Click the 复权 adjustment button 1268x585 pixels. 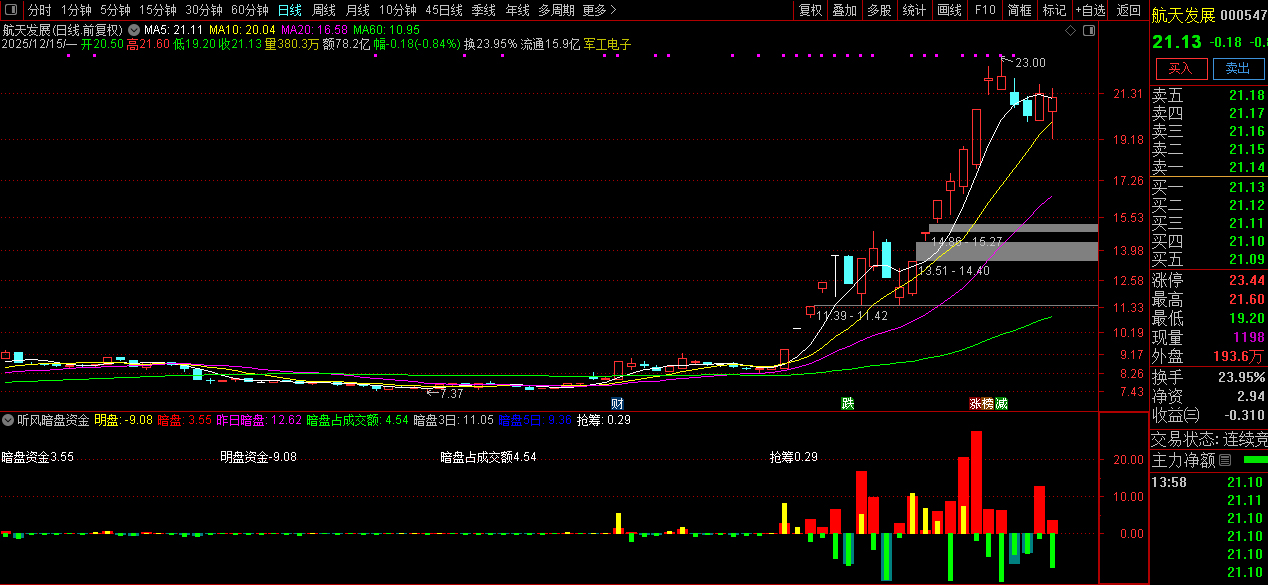click(x=811, y=10)
